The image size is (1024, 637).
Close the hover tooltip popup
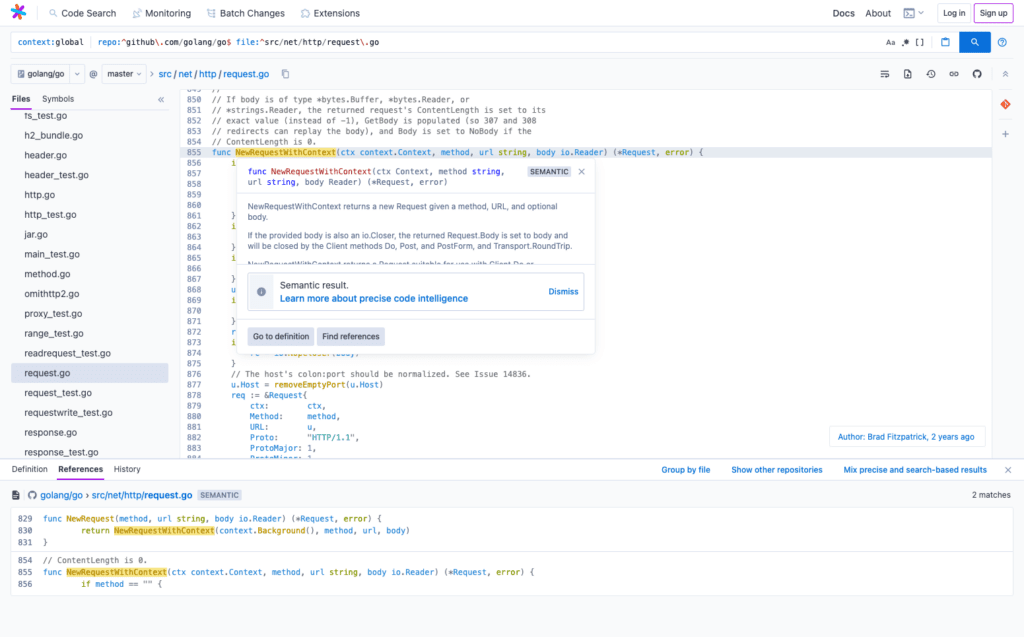[581, 172]
